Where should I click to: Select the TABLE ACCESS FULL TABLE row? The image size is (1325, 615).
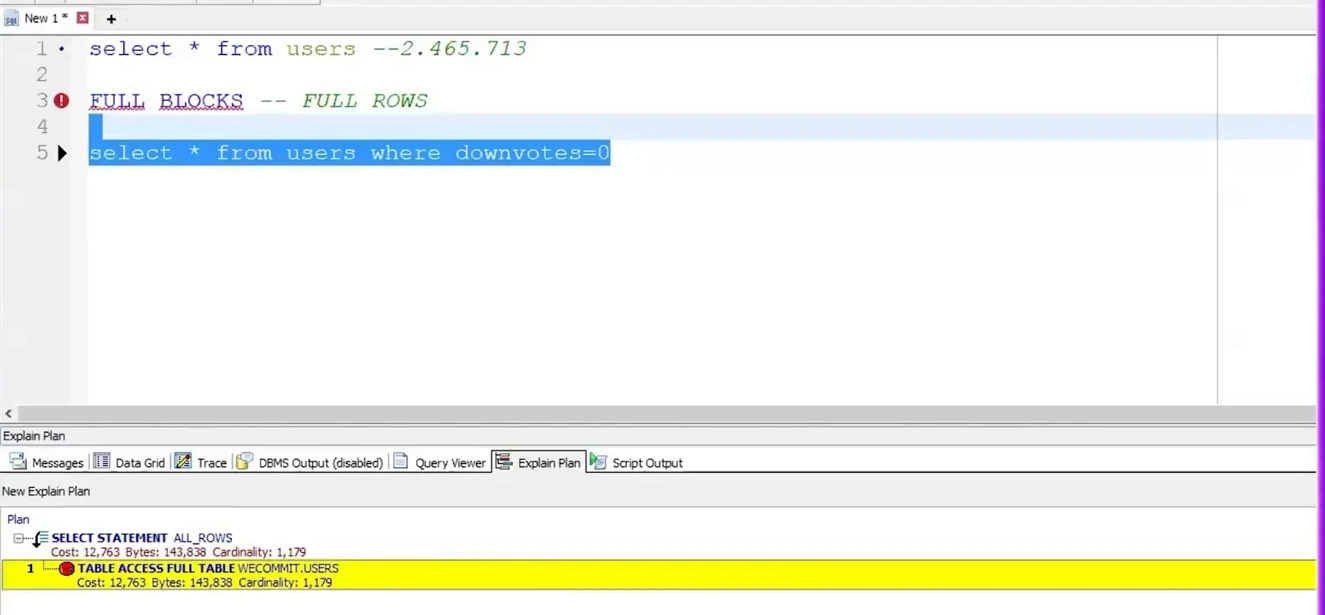(x=660, y=575)
